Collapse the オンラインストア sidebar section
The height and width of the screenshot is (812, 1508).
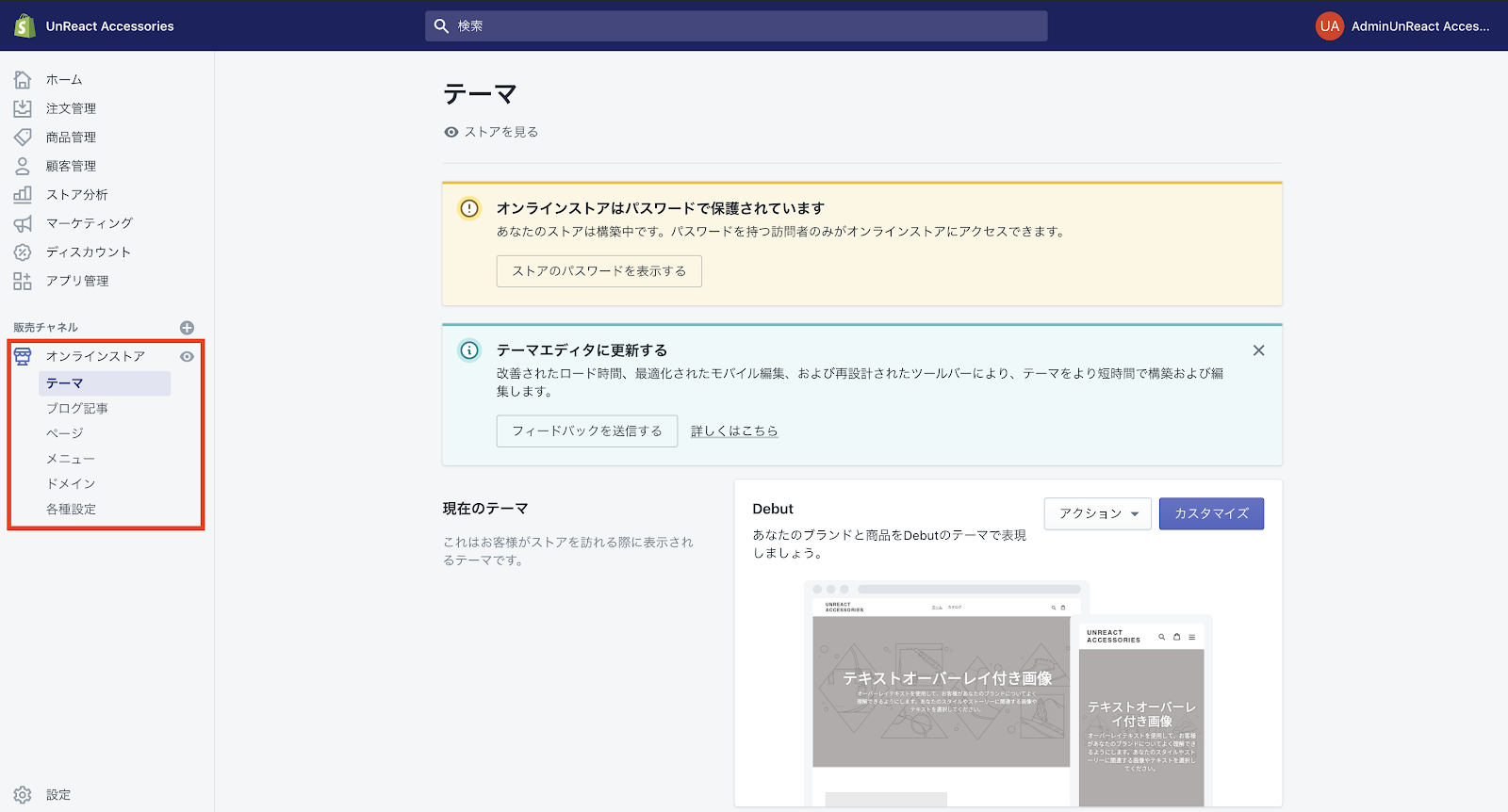click(x=95, y=356)
